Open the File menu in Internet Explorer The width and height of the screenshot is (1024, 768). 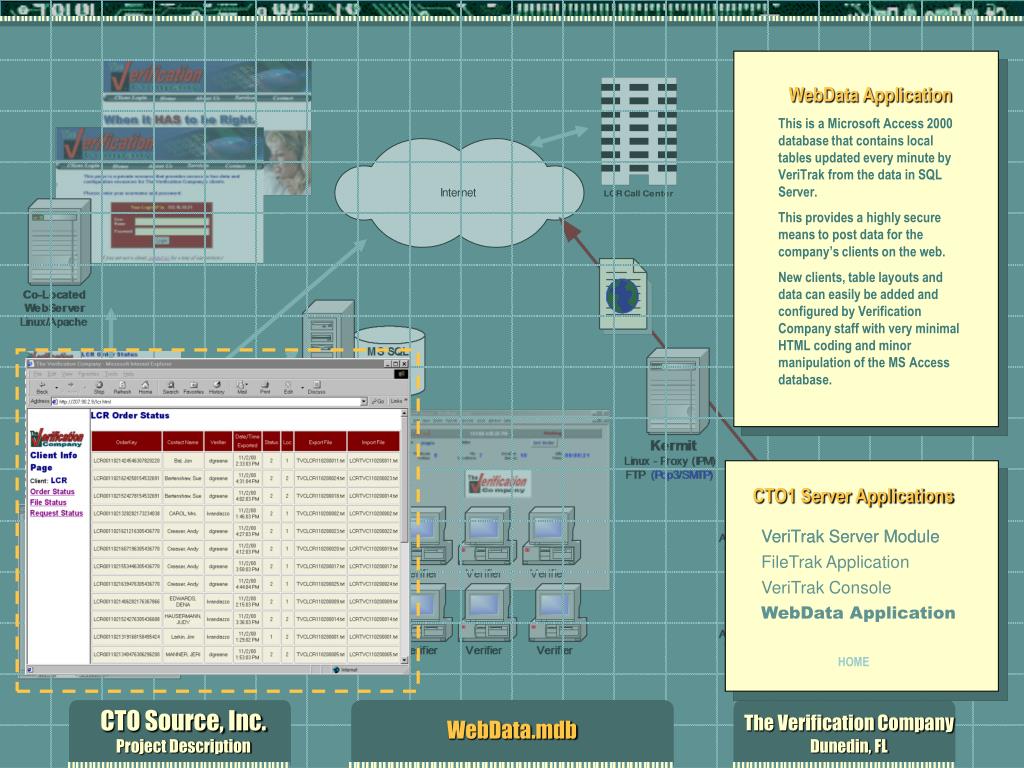pyautogui.click(x=38, y=374)
